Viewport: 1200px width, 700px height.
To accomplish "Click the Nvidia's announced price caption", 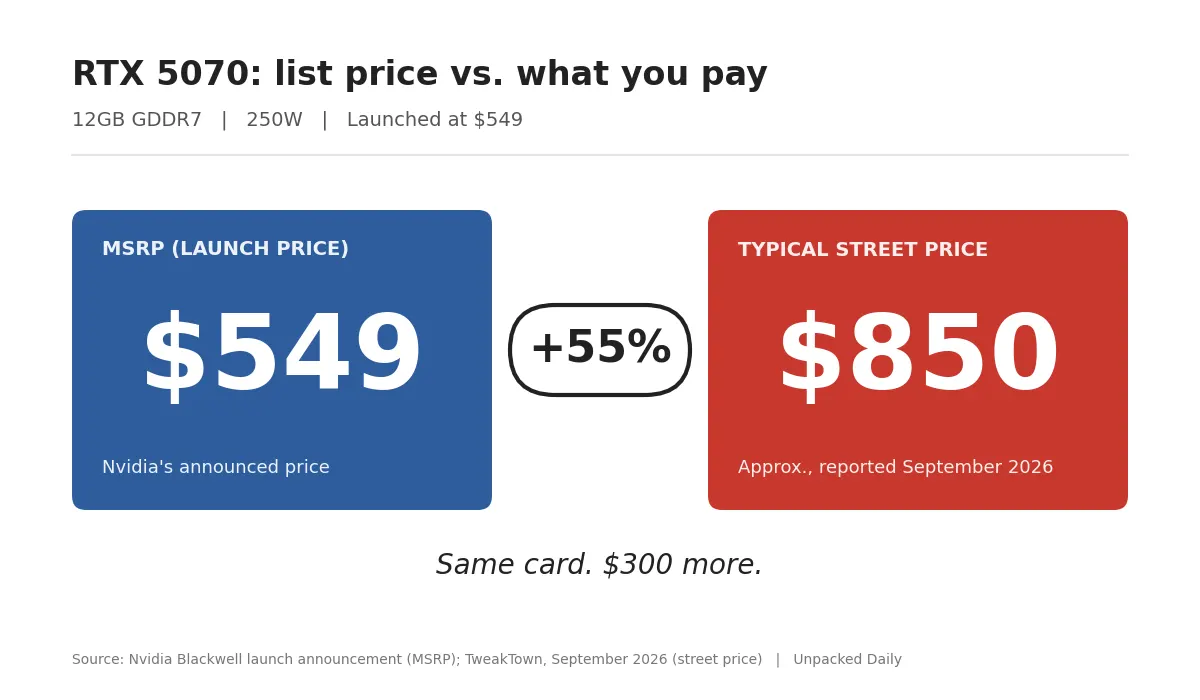I will click(216, 467).
